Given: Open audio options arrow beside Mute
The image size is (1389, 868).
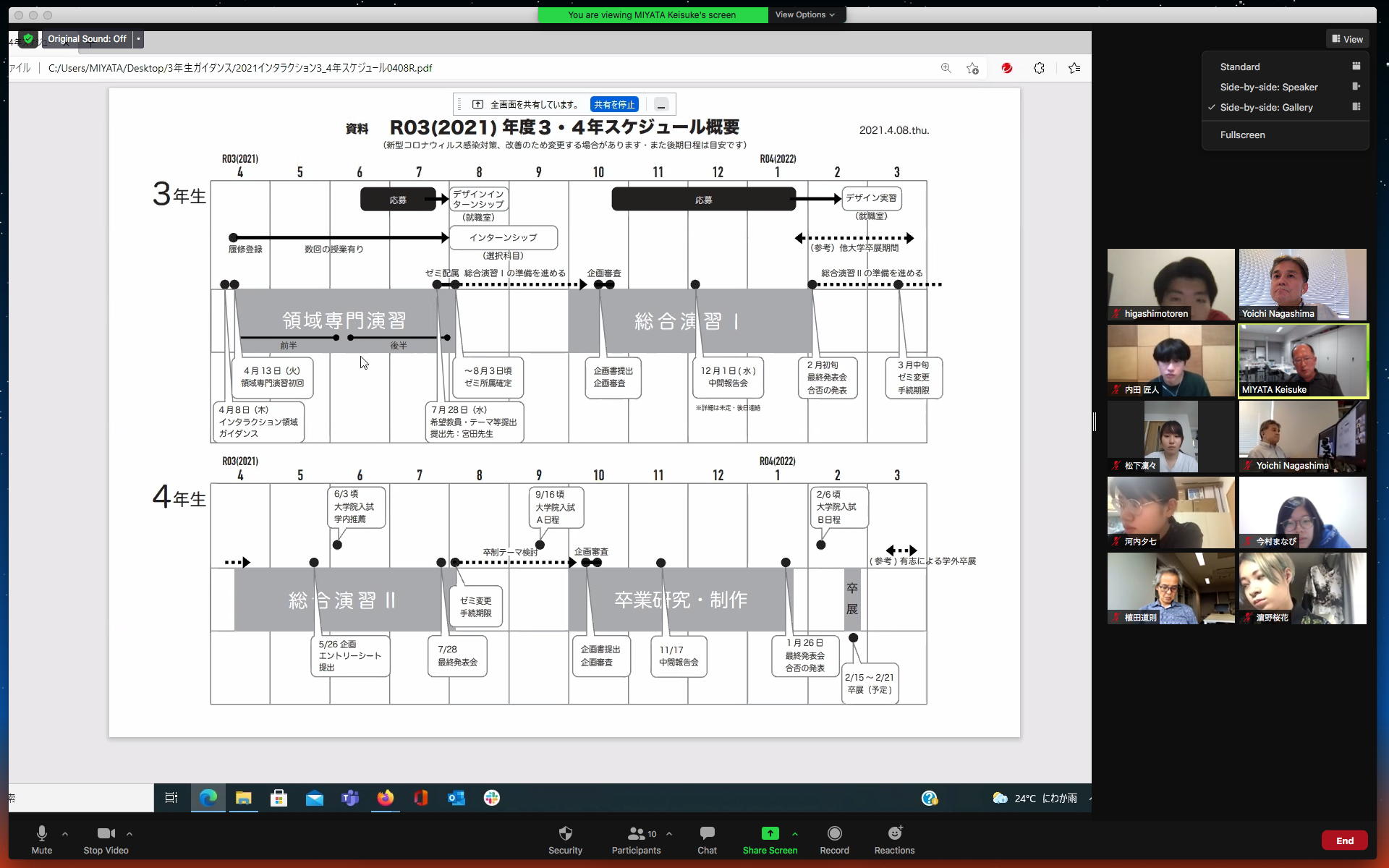Looking at the screenshot, I should coord(65,834).
